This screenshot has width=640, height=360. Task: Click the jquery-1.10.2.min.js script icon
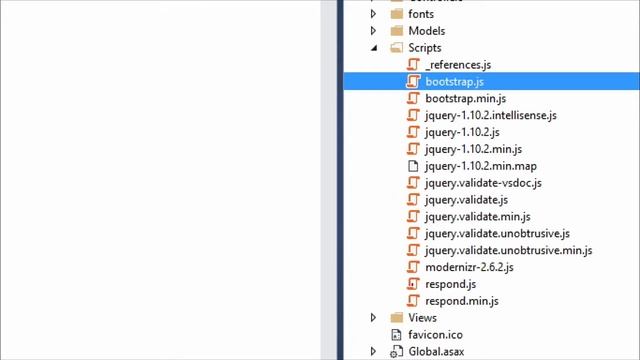point(413,149)
